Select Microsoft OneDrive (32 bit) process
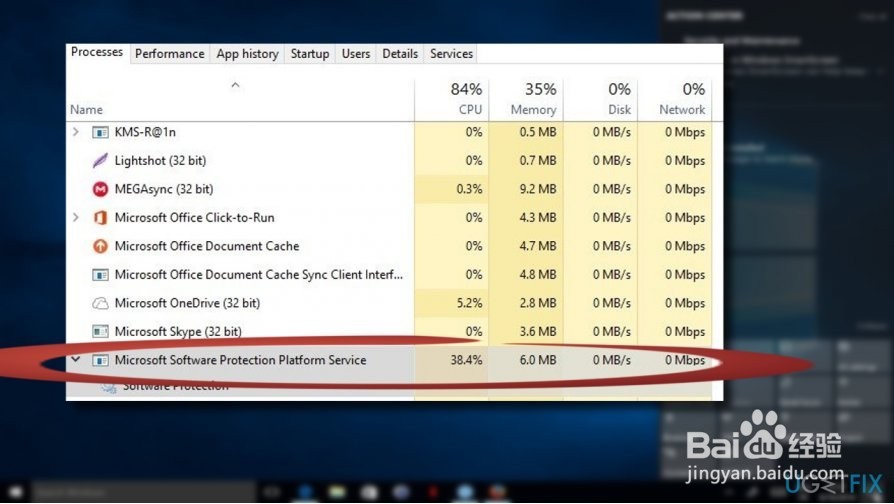 (389, 303)
